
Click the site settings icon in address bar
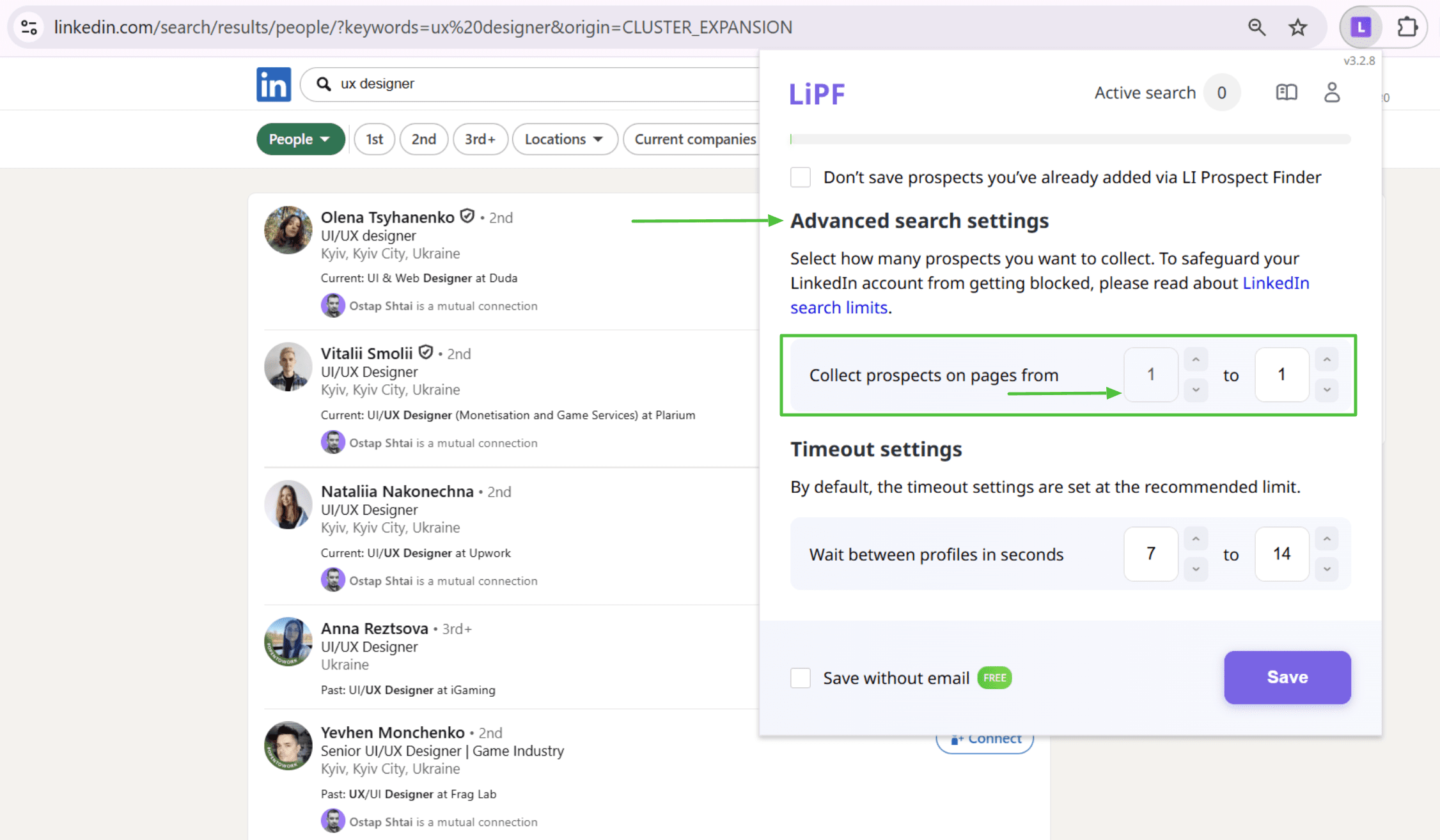click(29, 27)
